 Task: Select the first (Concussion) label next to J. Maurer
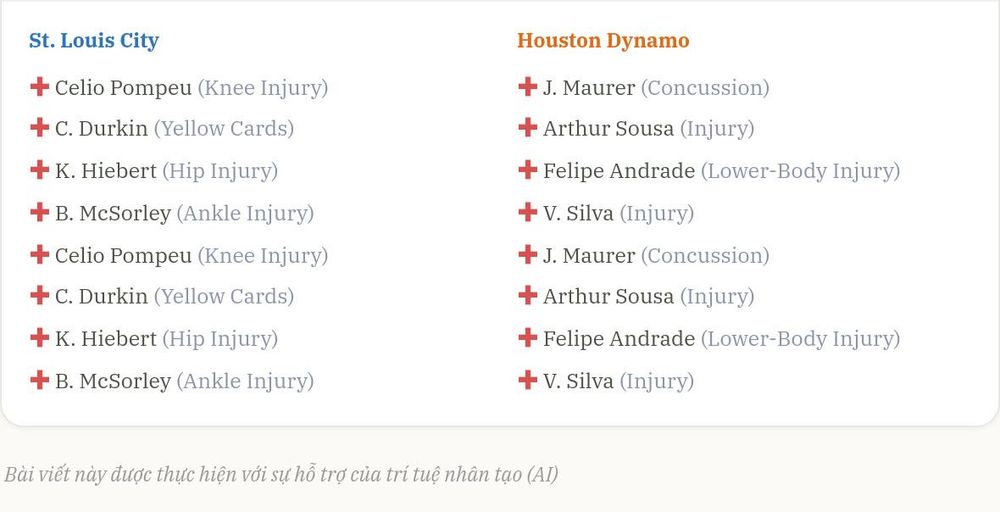pos(705,88)
